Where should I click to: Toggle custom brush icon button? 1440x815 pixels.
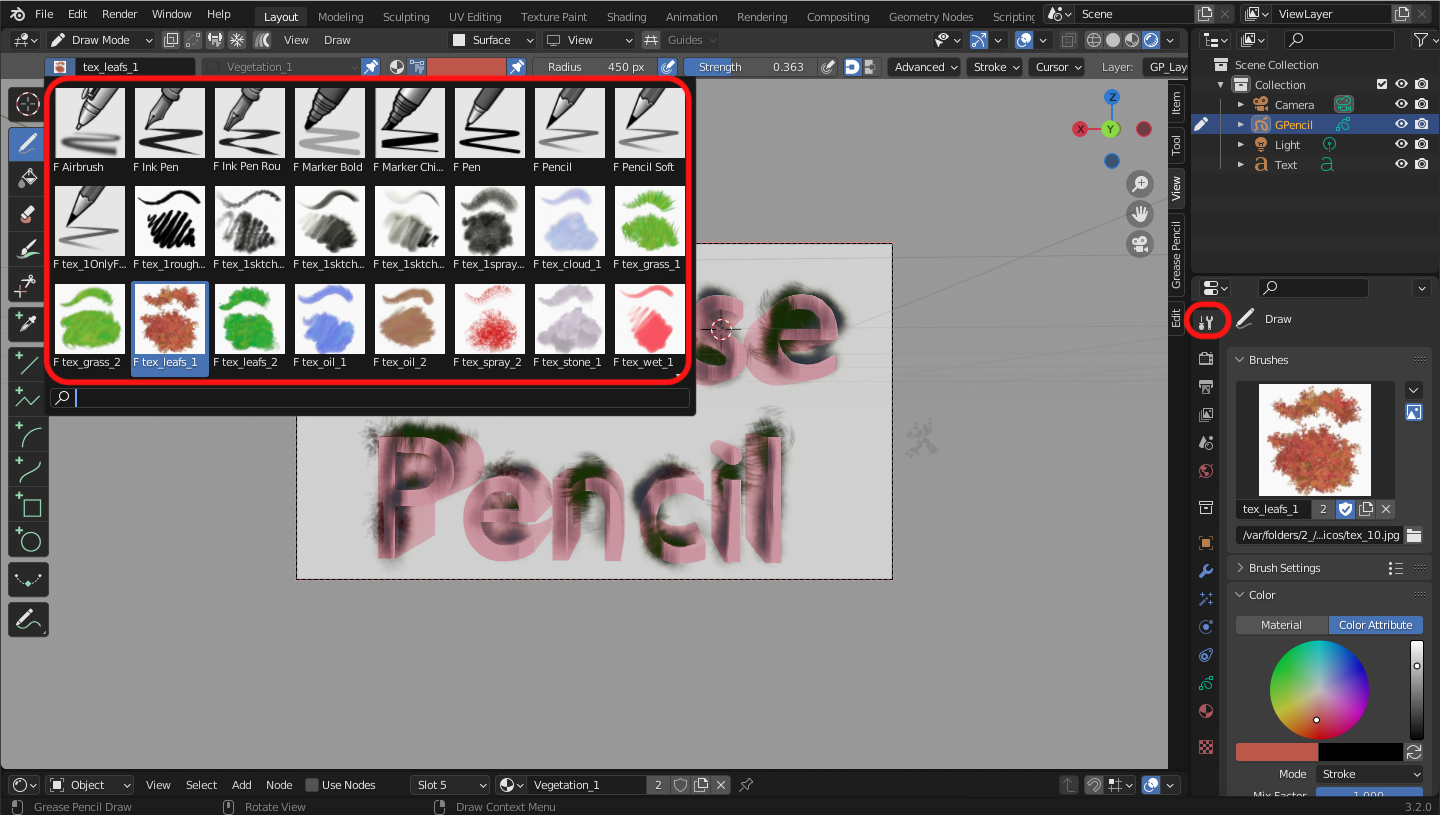[x=1413, y=412]
